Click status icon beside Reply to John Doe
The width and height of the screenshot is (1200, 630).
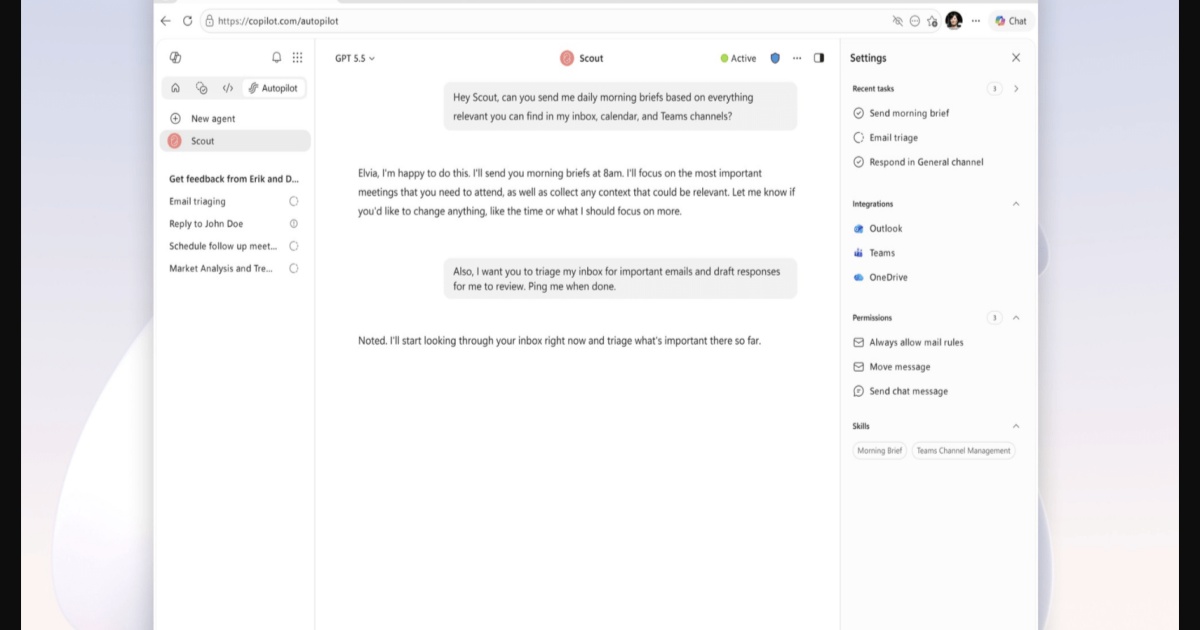coord(294,224)
